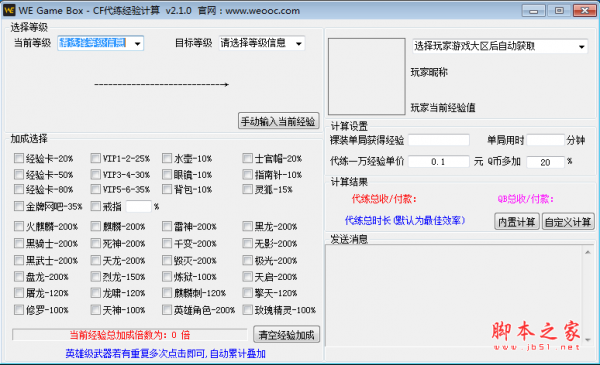Tick 擎天-120% checkbox
Screen dimensions: 600x365
(x=248, y=293)
